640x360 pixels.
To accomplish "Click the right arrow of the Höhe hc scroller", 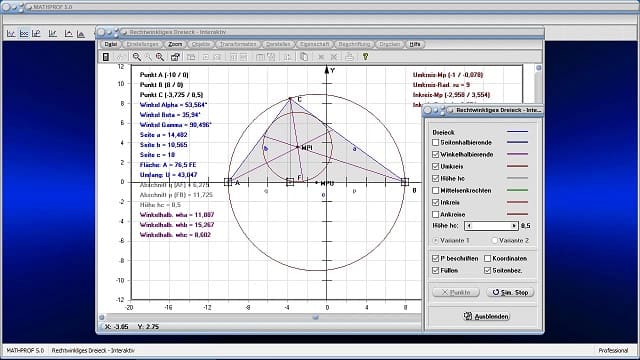I will (514, 226).
